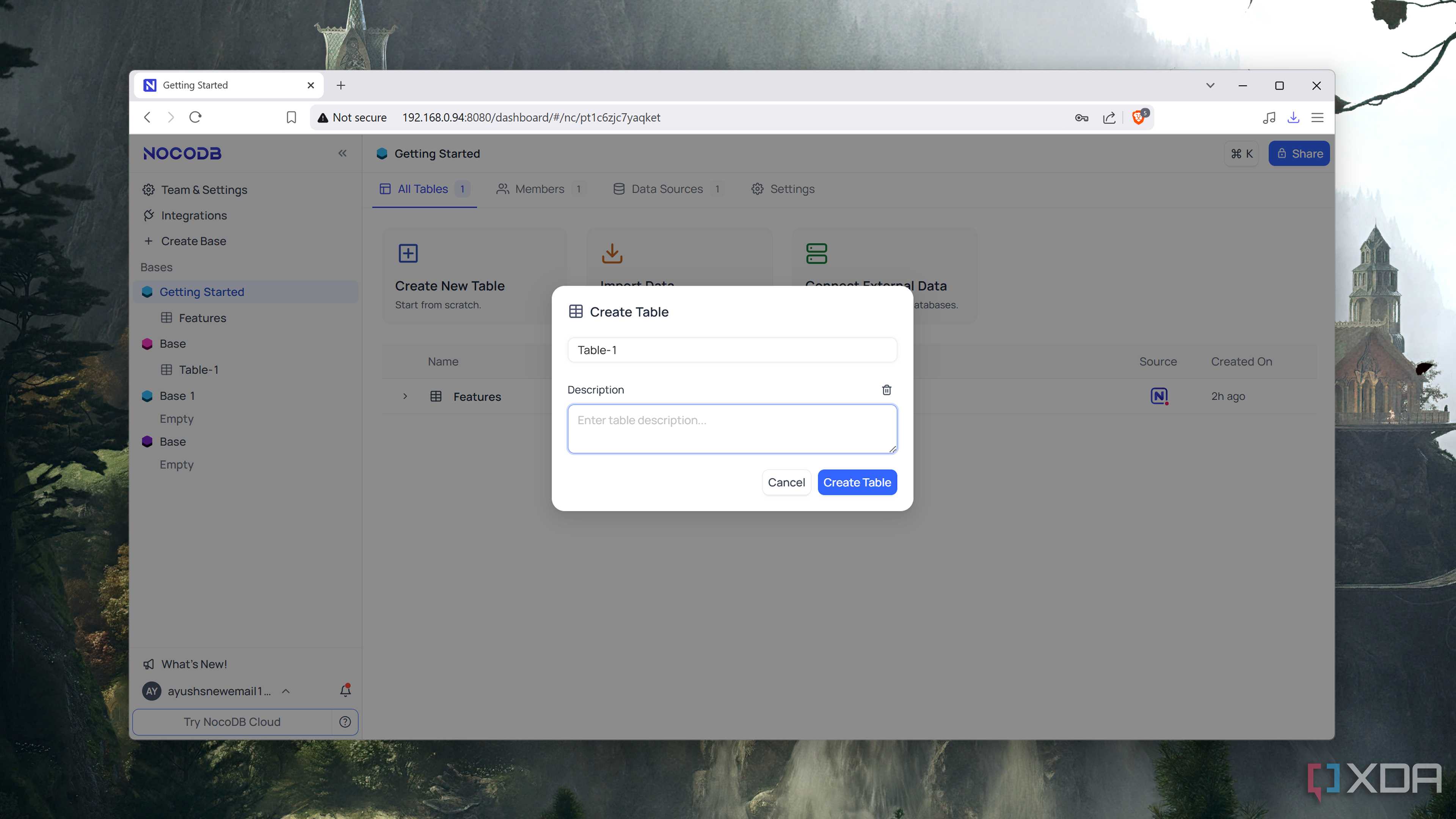Select the Getting Started browser tab
This screenshot has width=1456, height=819.
[x=229, y=85]
